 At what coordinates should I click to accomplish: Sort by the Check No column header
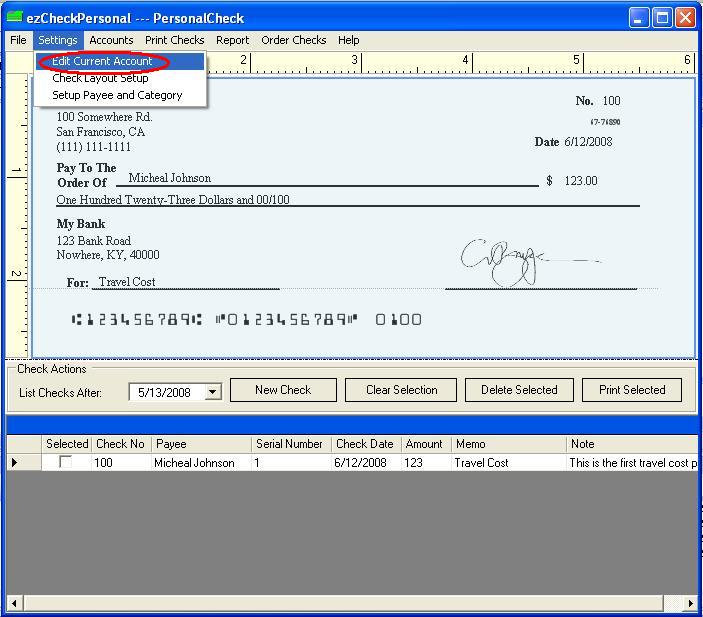(x=121, y=444)
